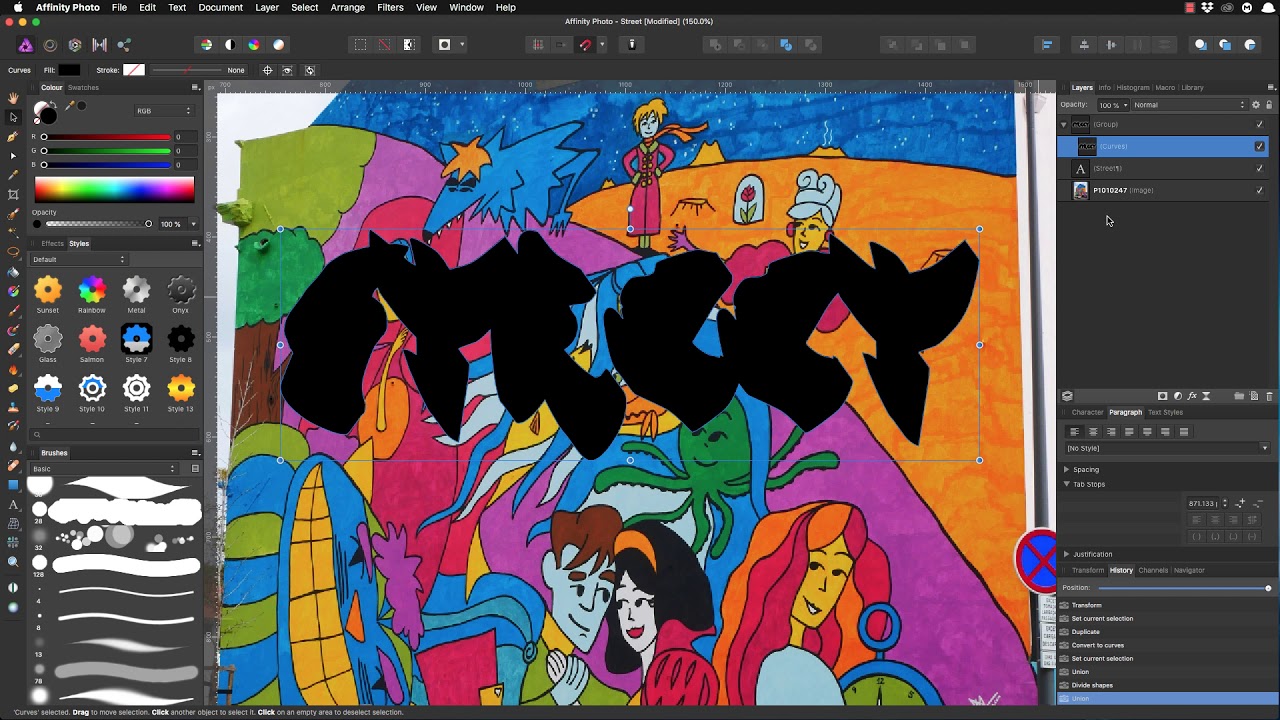1280x720 pixels.
Task: Click the History Position slider
Action: pyautogui.click(x=1183, y=588)
